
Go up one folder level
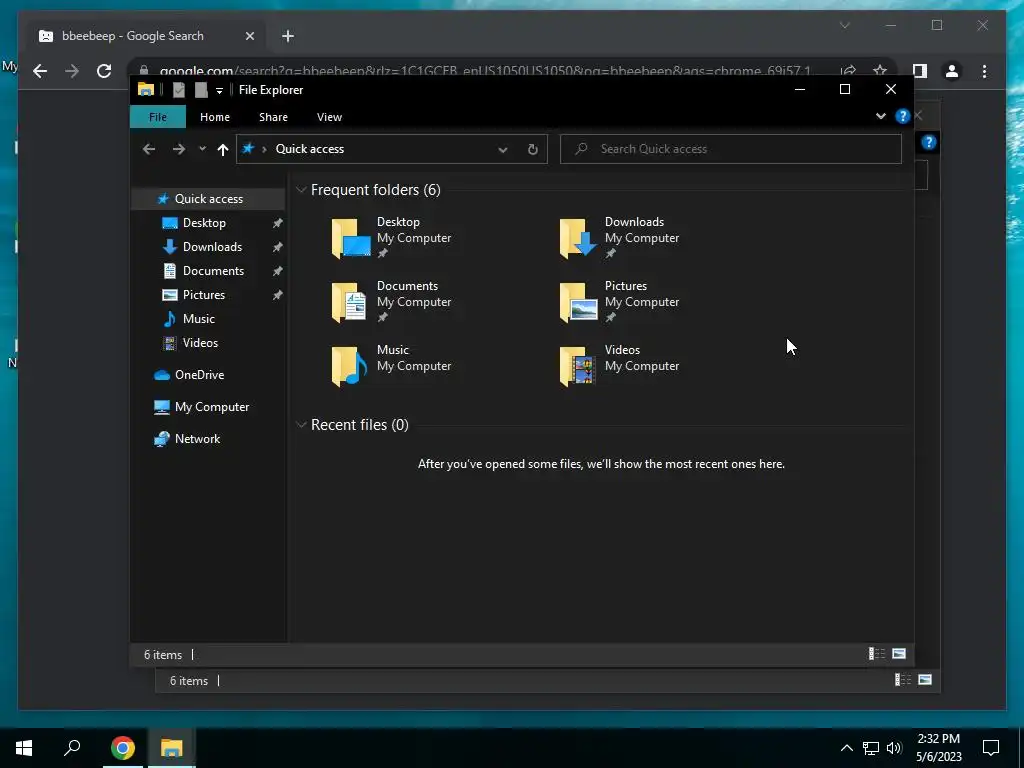tap(223, 150)
